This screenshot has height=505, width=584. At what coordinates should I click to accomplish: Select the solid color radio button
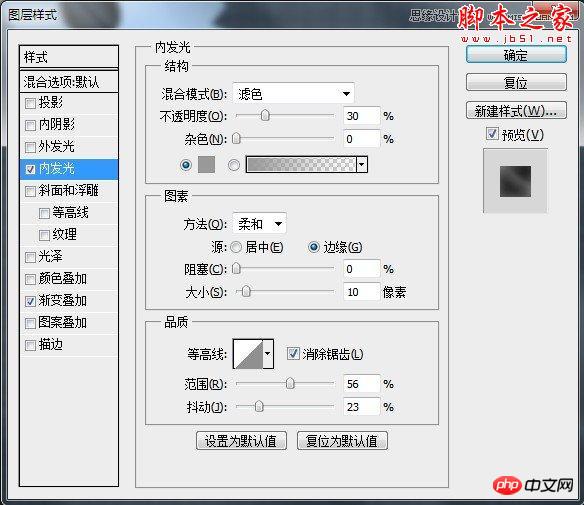coord(186,164)
